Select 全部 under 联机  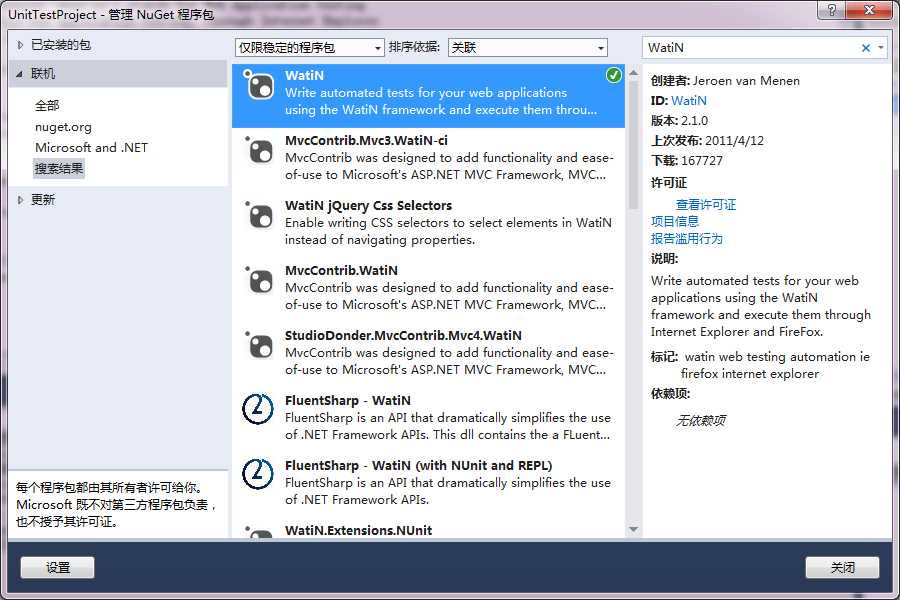47,106
